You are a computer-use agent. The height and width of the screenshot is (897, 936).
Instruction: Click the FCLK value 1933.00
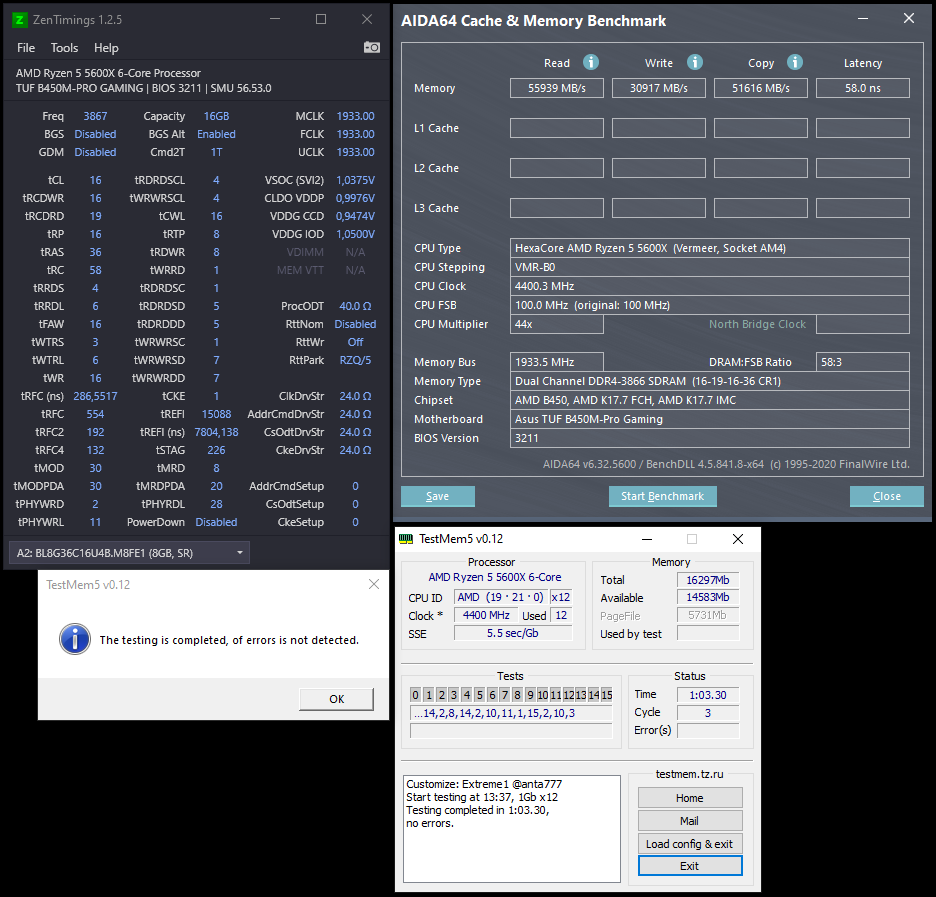(355, 134)
